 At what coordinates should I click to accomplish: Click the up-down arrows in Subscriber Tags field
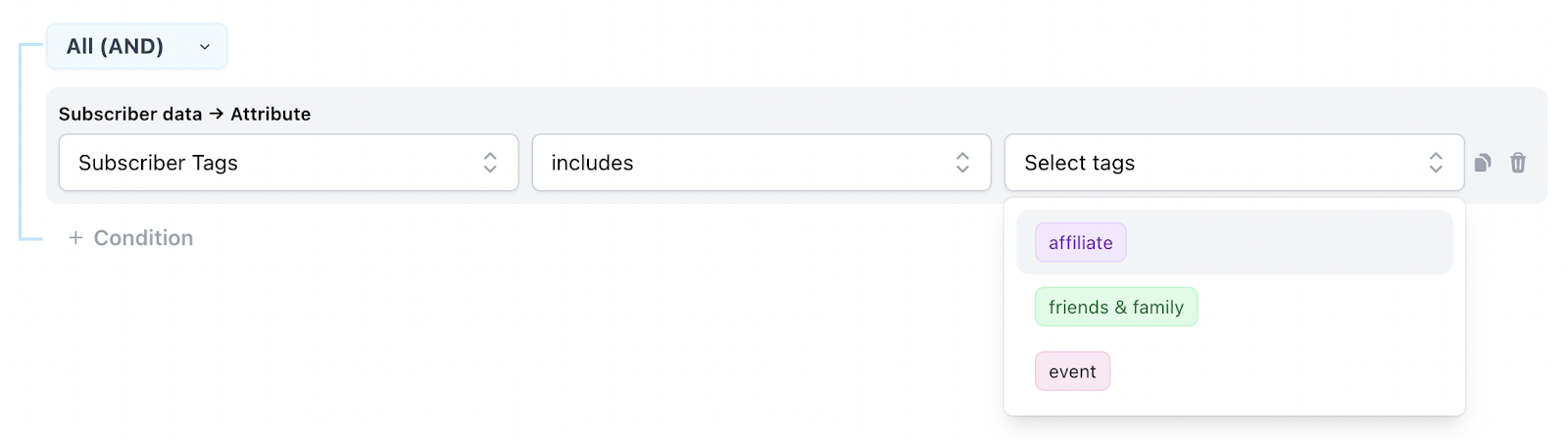(490, 163)
